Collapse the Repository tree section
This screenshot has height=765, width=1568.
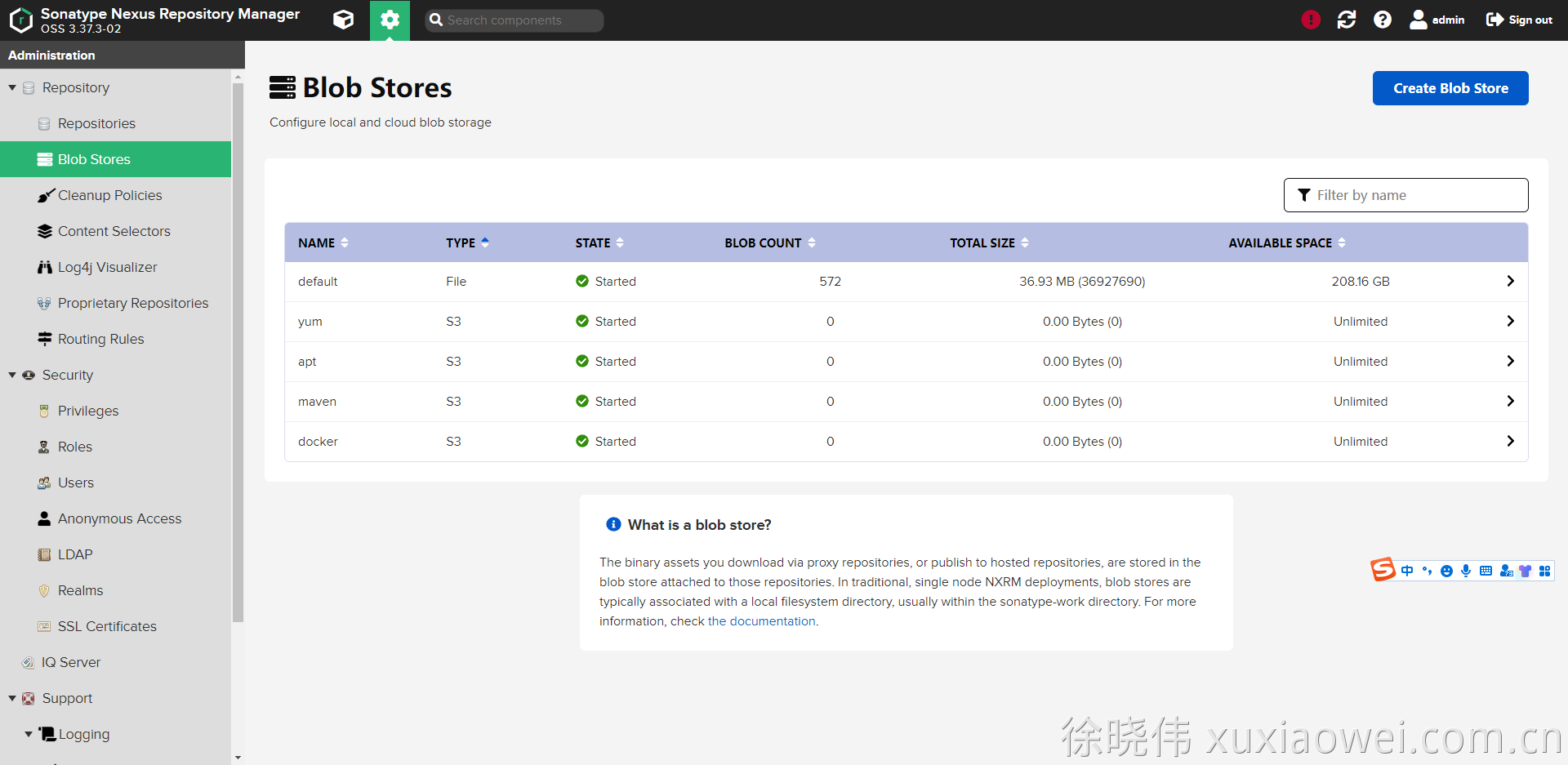pos(12,87)
